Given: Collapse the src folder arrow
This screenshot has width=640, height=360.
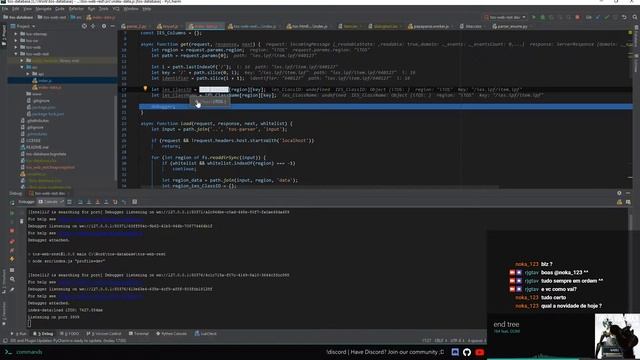Looking at the screenshot, I should [x=22, y=67].
